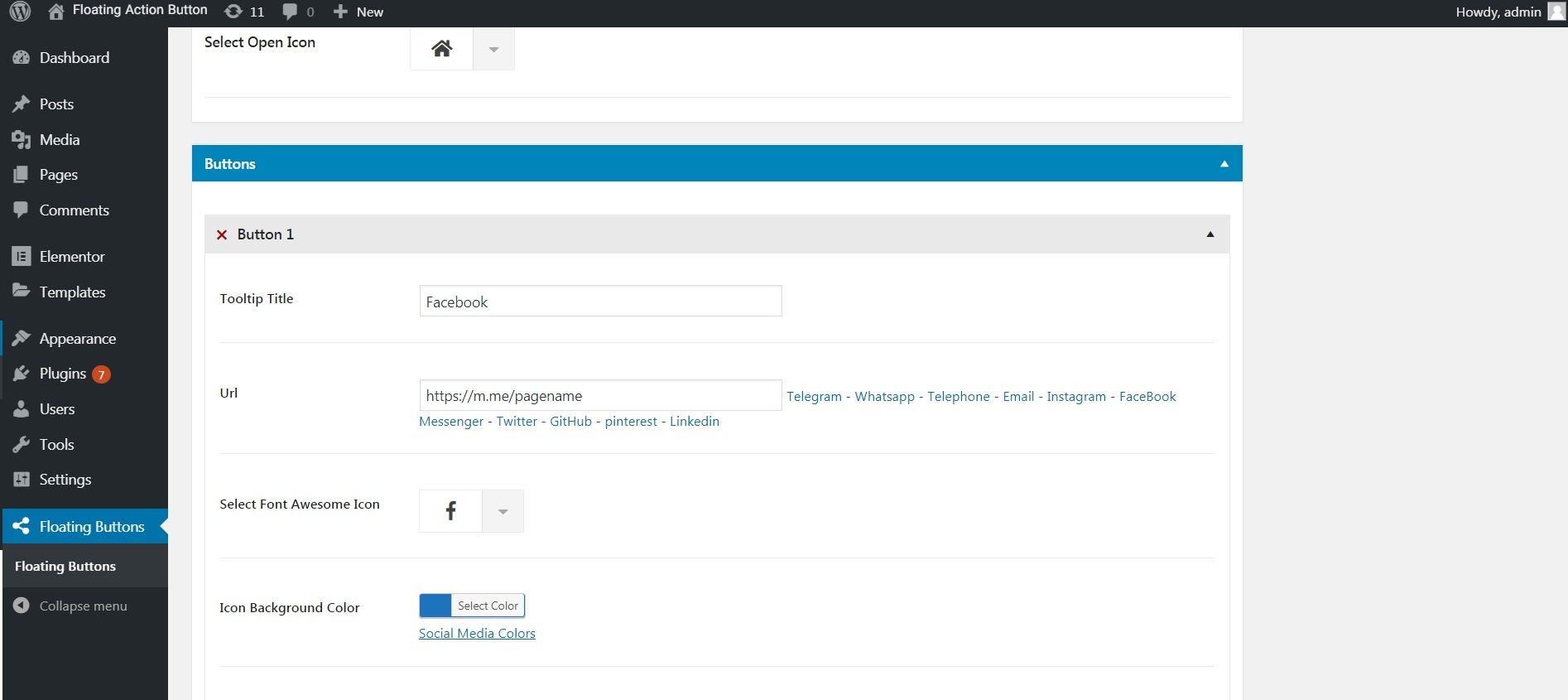Click the Collapse menu arrow icon
This screenshot has width=1568, height=700.
point(22,606)
